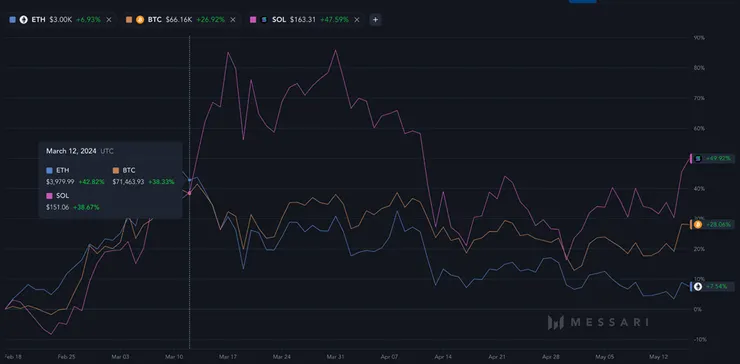Click the -10% y-axis label
This screenshot has height=364, width=740.
699,339
